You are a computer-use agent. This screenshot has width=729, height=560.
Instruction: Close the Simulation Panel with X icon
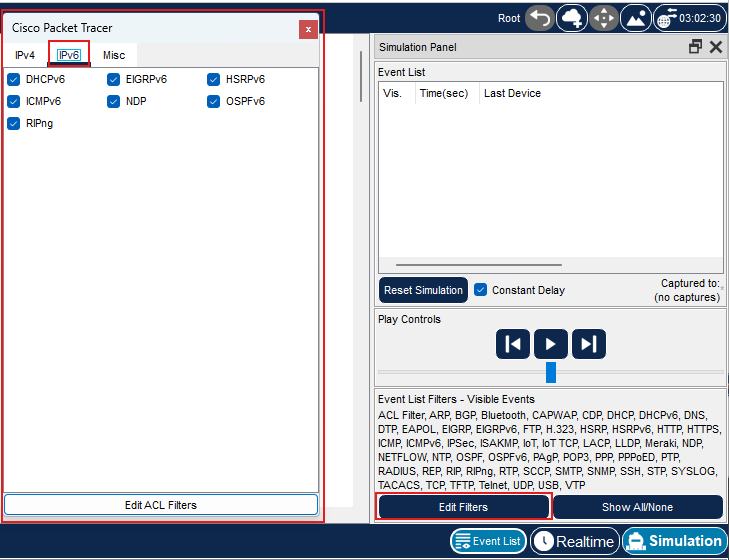click(x=716, y=47)
